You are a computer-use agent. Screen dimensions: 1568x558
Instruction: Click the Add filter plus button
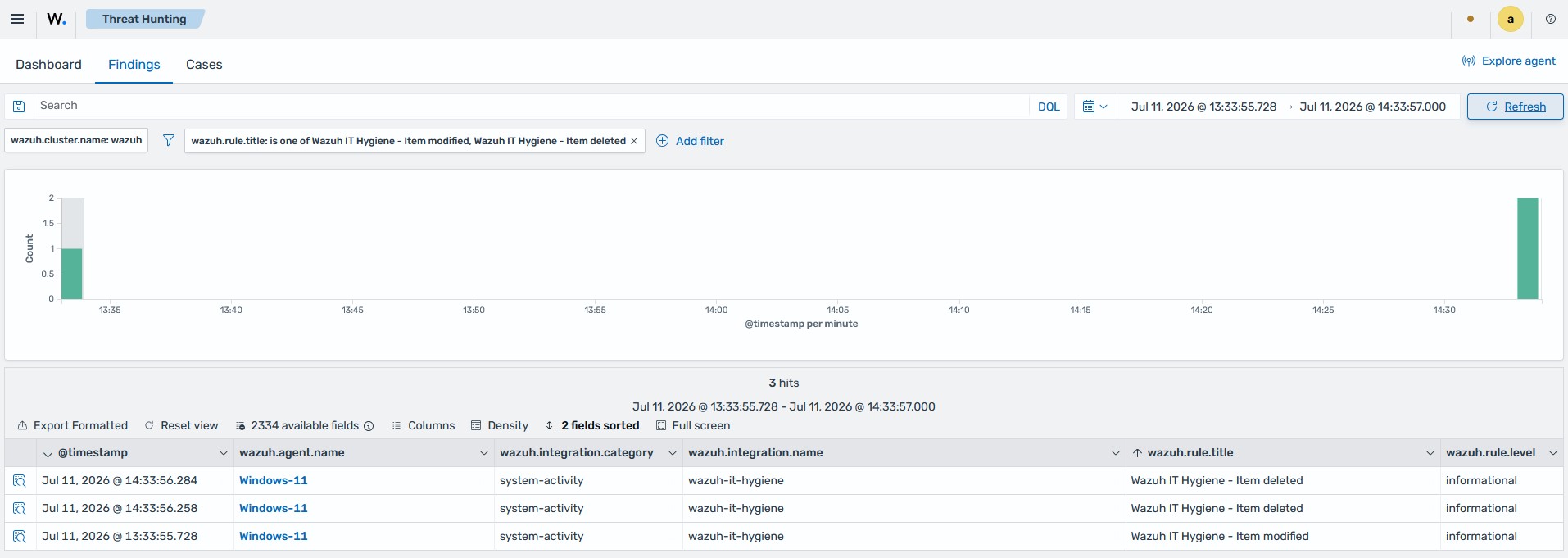pyautogui.click(x=690, y=141)
